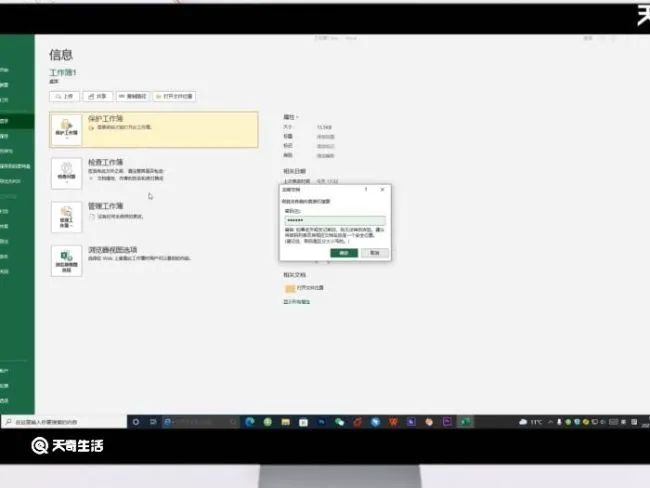Click the Copy Path (复制路径) button
Image resolution: width=650 pixels, height=488 pixels.
[133, 96]
